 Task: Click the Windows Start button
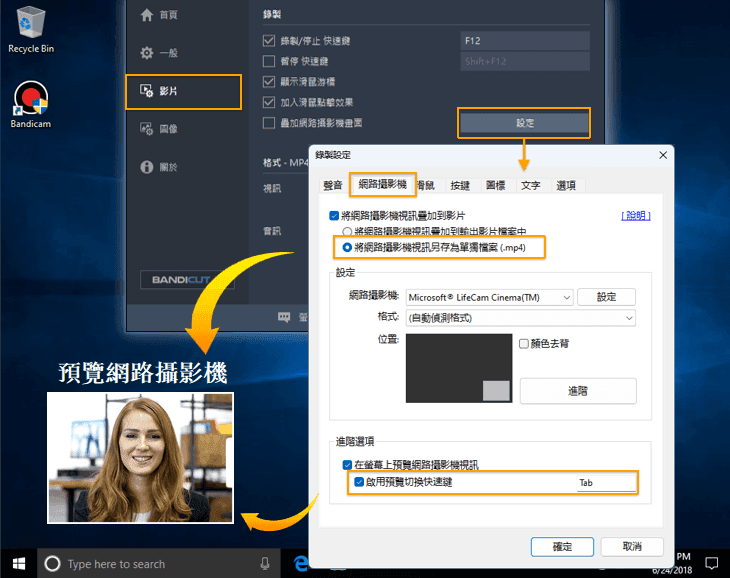click(18, 563)
